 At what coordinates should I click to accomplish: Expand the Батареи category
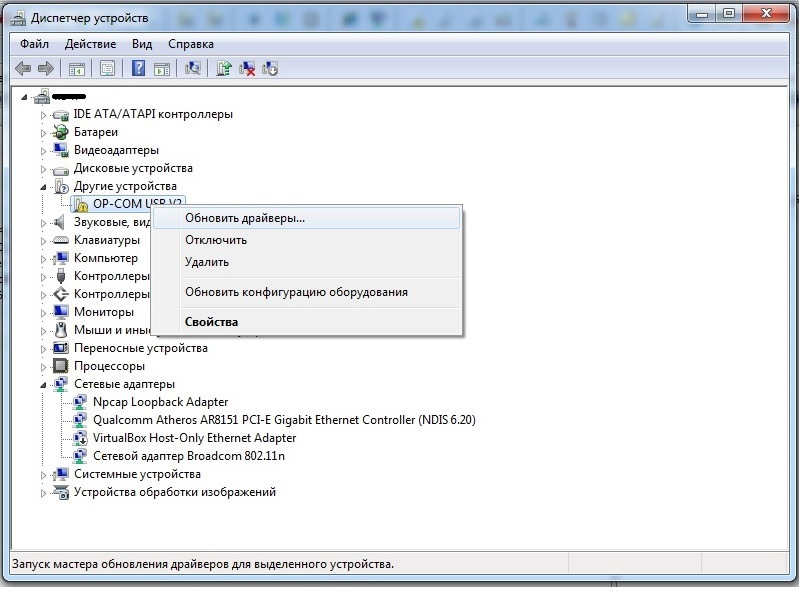(43, 133)
